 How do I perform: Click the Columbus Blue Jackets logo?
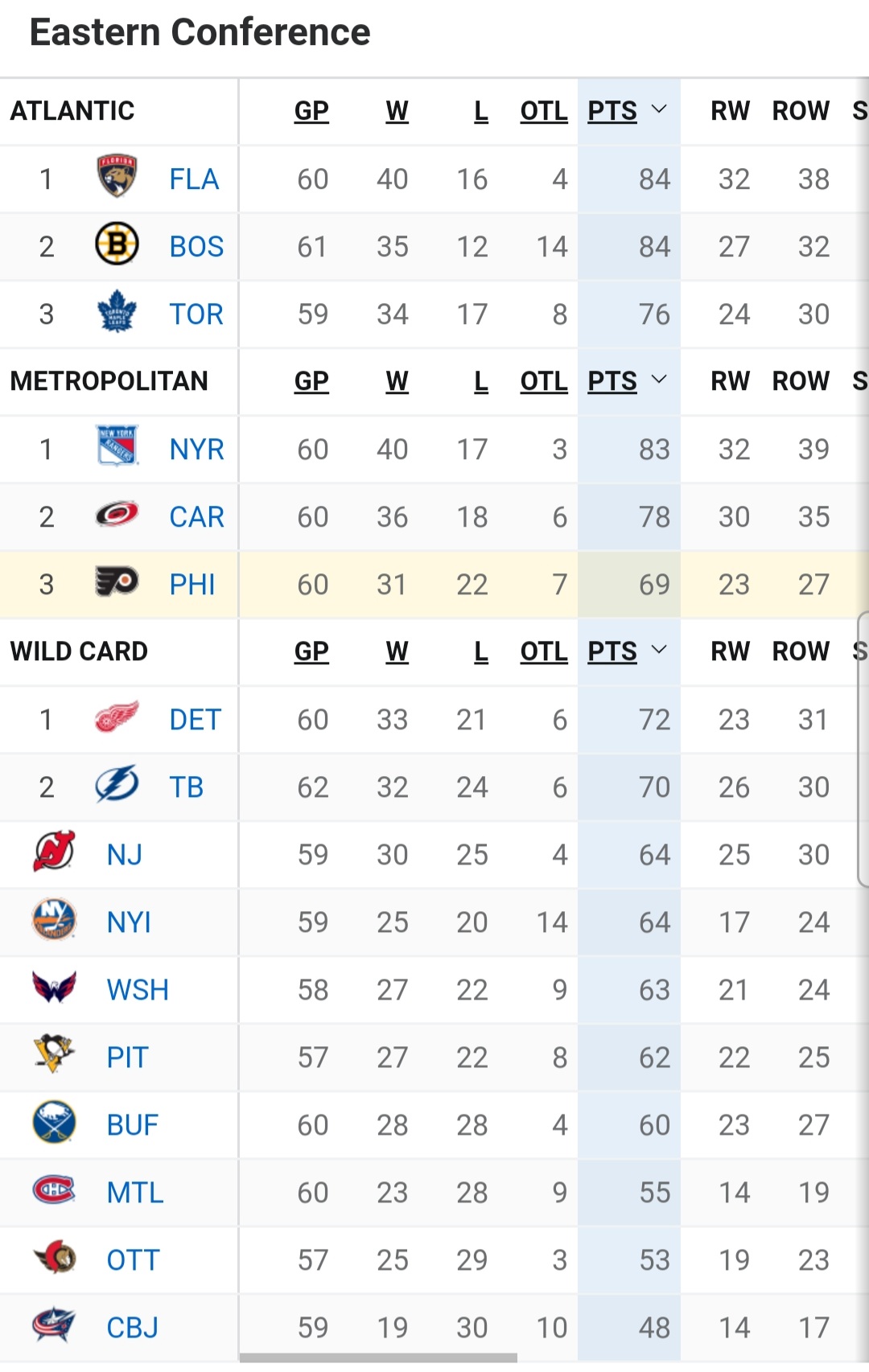tap(54, 1325)
